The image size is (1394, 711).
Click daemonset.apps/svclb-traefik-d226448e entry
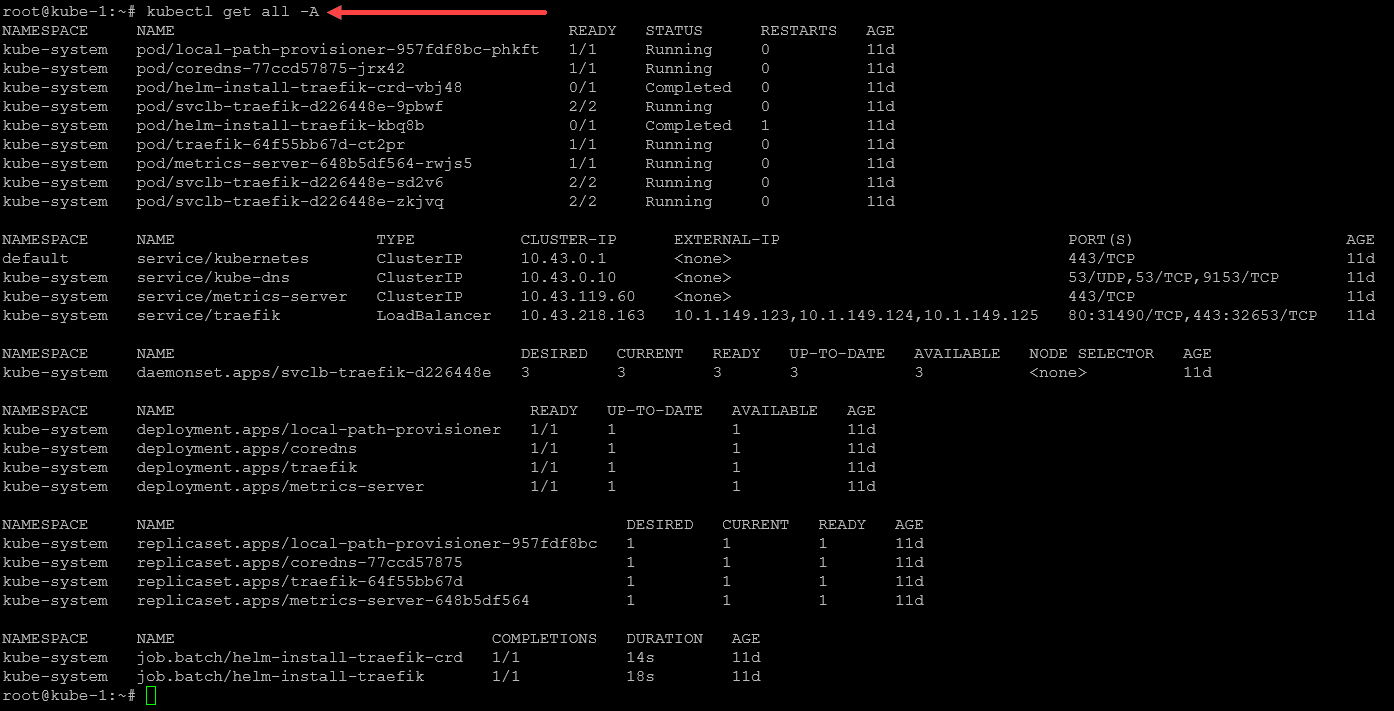coord(314,373)
